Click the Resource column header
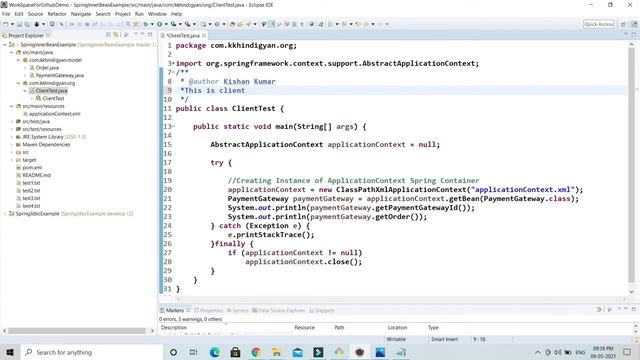 (304, 327)
